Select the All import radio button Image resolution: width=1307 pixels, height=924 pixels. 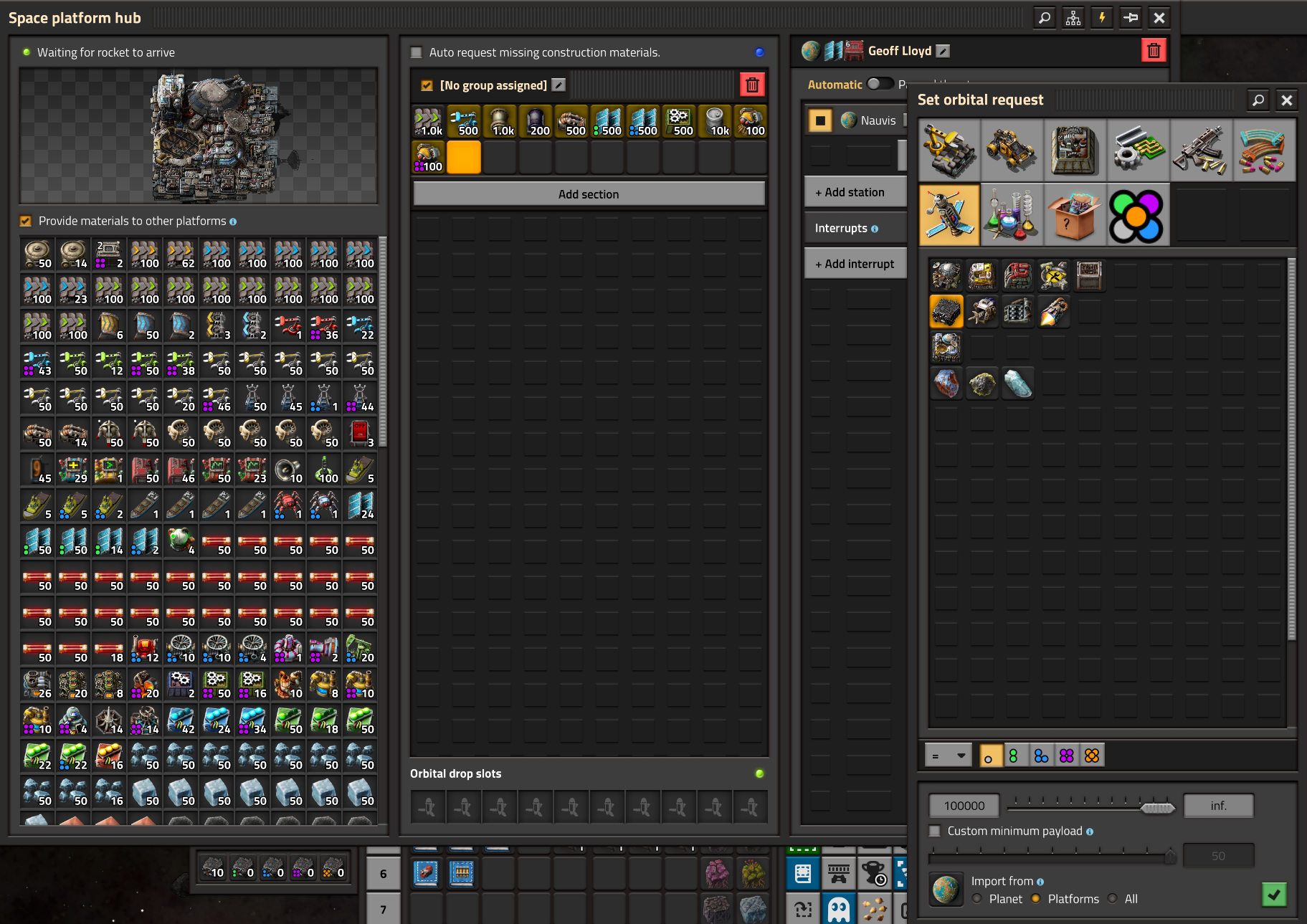coord(1112,898)
